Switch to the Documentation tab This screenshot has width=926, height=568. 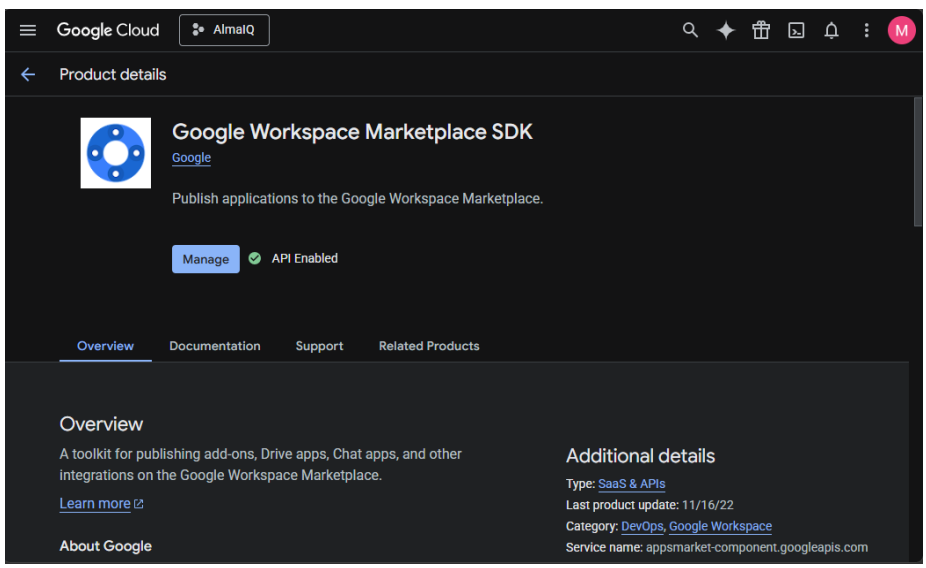tap(215, 346)
